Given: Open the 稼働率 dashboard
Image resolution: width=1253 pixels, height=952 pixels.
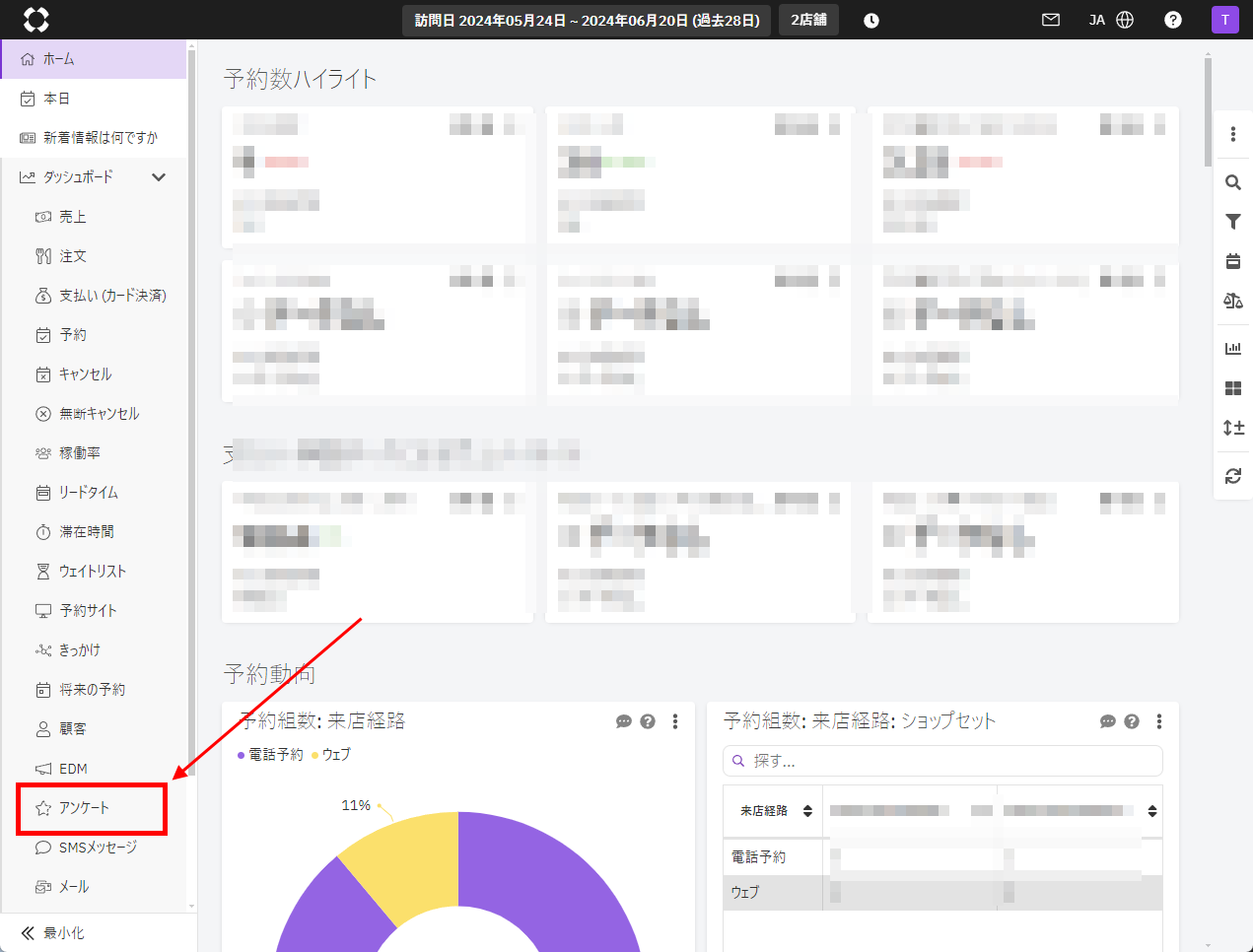Looking at the screenshot, I should (94, 453).
